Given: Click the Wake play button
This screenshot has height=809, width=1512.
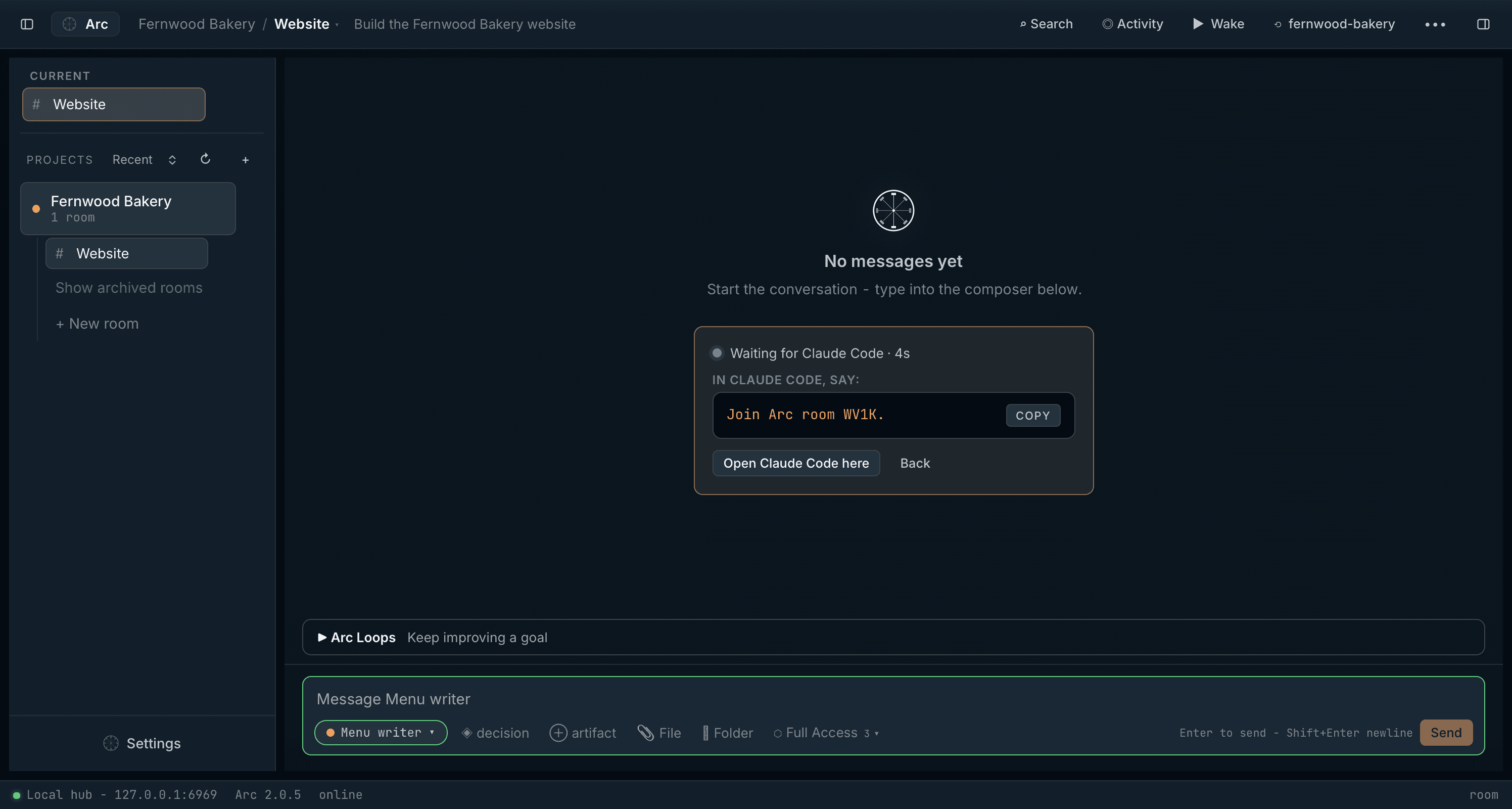Looking at the screenshot, I should [x=1218, y=24].
